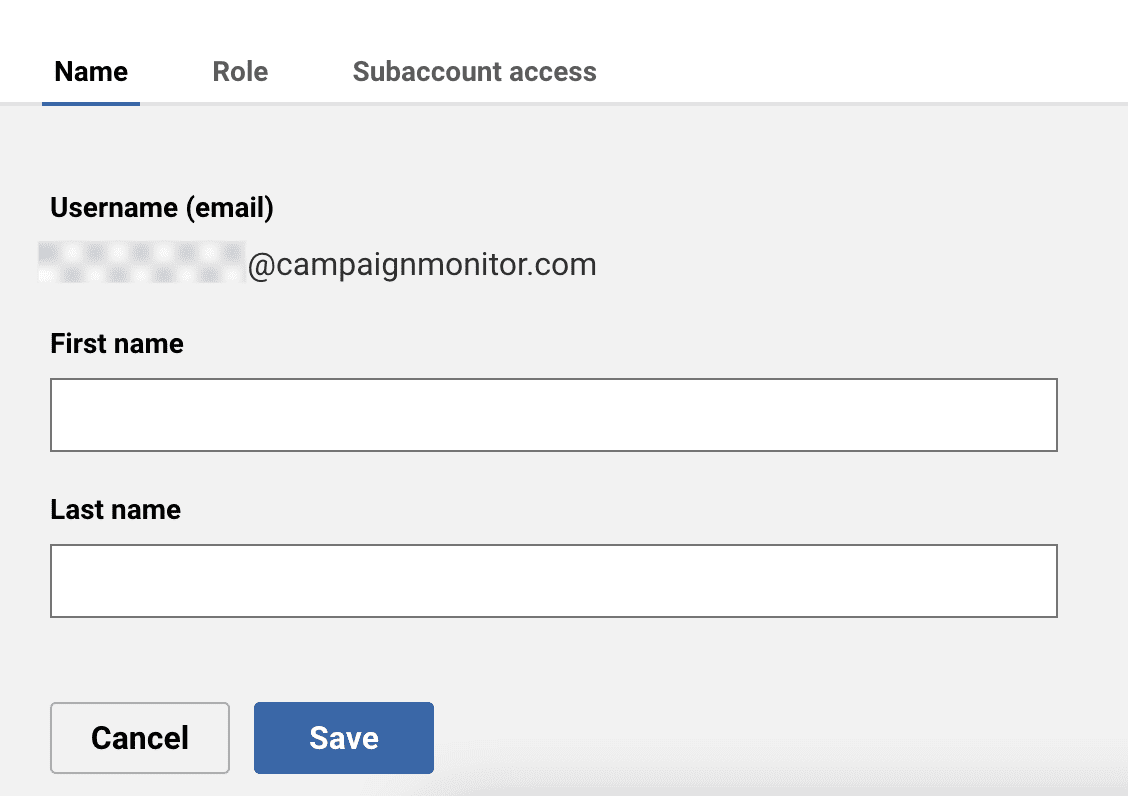This screenshot has height=796, width=1128.
Task: Click the blue underline beneath Name tab
Action: [91, 103]
